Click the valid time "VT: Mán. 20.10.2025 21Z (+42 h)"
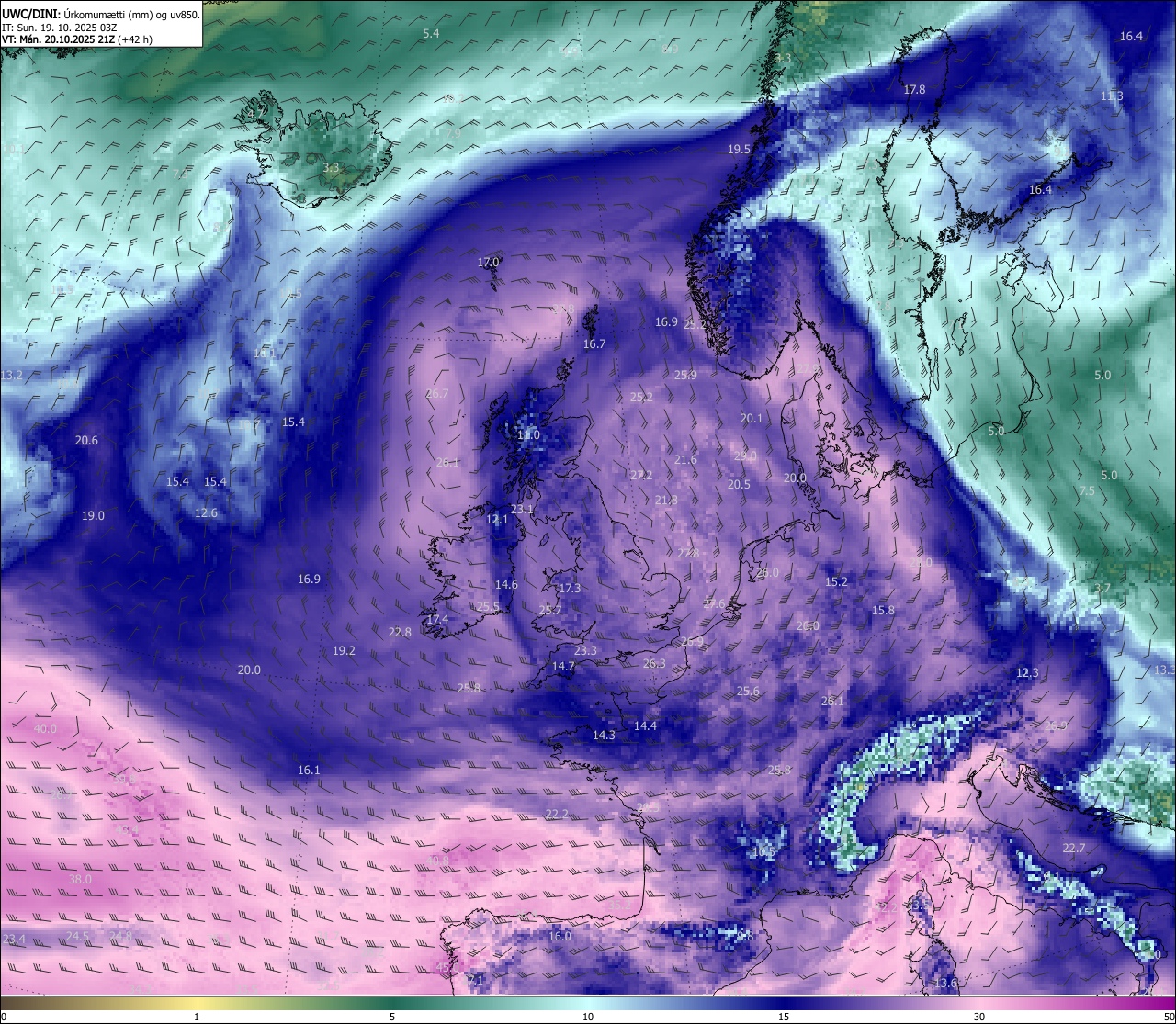This screenshot has width=1176, height=1024. [x=77, y=39]
